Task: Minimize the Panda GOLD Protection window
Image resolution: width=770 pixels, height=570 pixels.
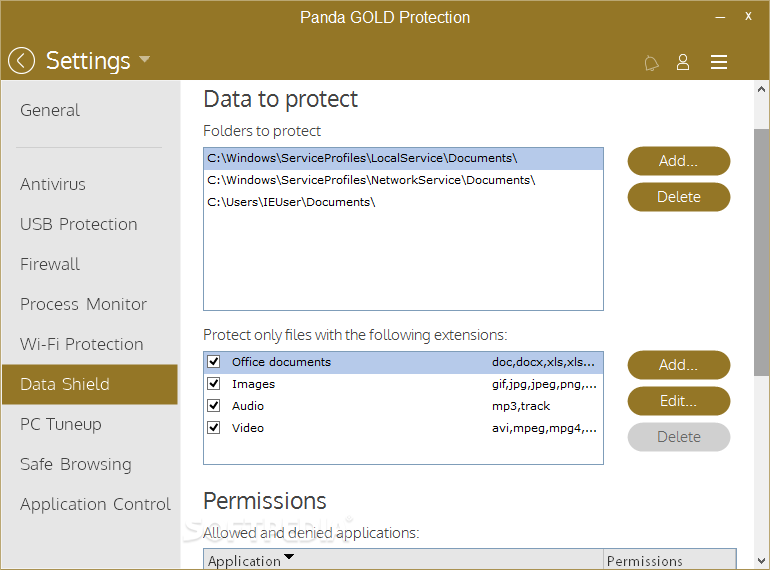Action: pos(720,18)
